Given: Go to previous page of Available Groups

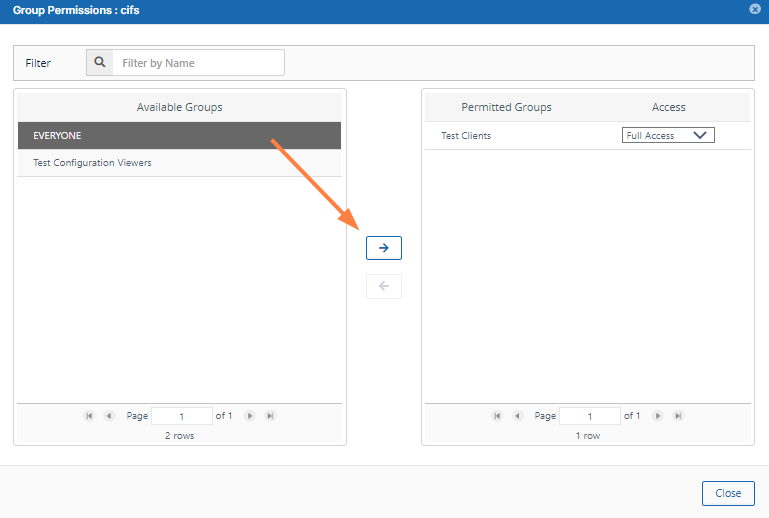Looking at the screenshot, I should [109, 416].
